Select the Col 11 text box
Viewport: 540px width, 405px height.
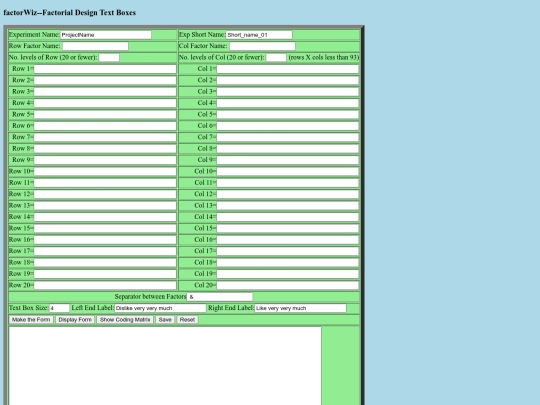288,183
